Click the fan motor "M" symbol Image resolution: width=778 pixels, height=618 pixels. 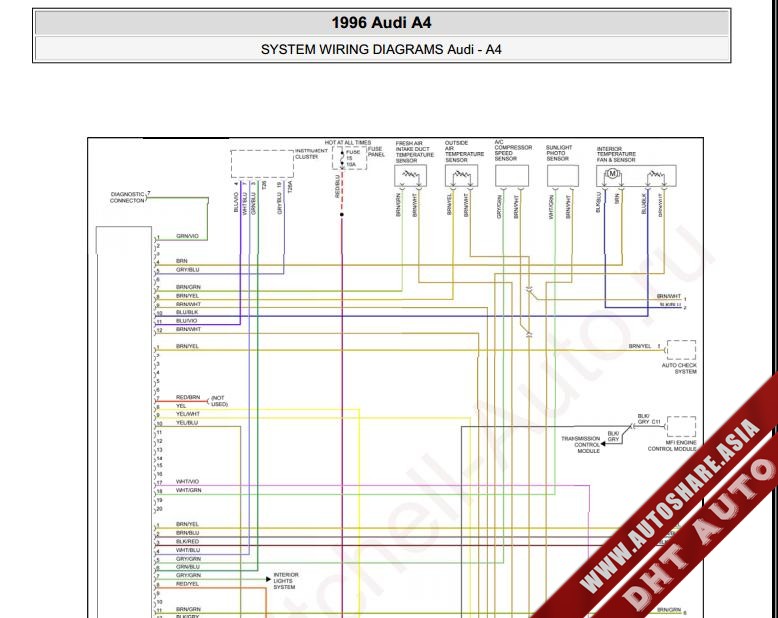point(612,174)
